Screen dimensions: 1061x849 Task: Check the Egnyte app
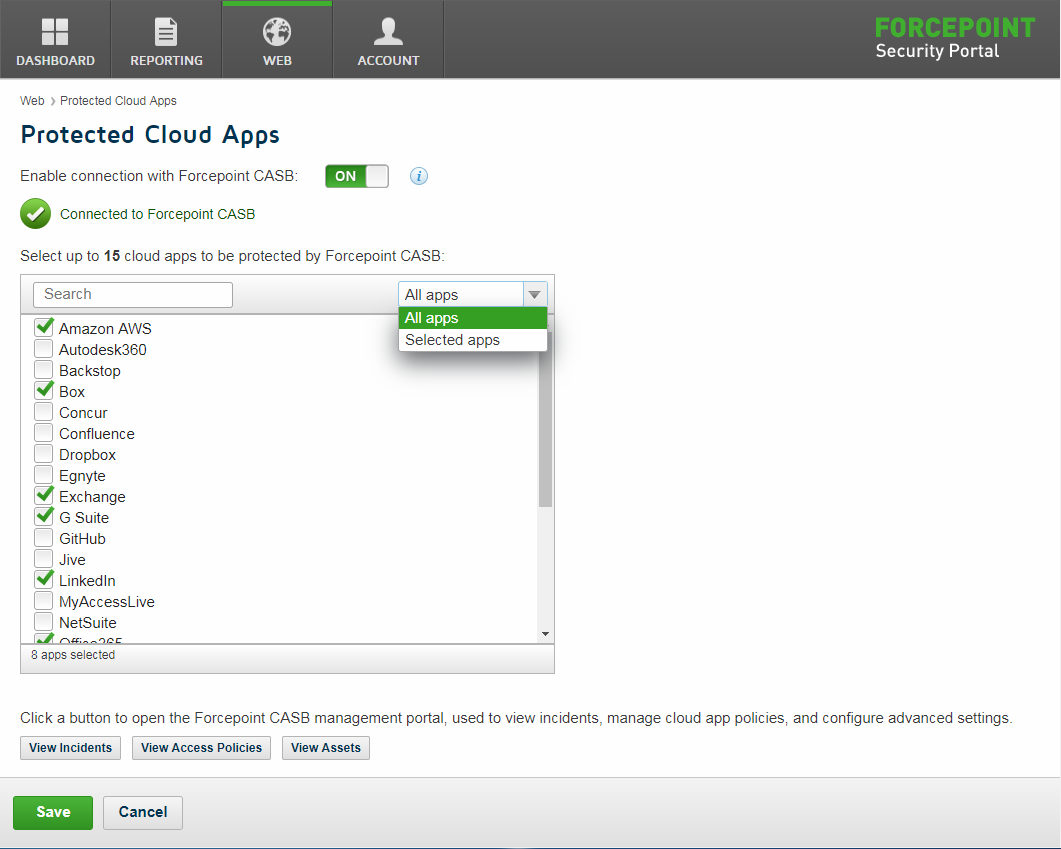(x=44, y=475)
